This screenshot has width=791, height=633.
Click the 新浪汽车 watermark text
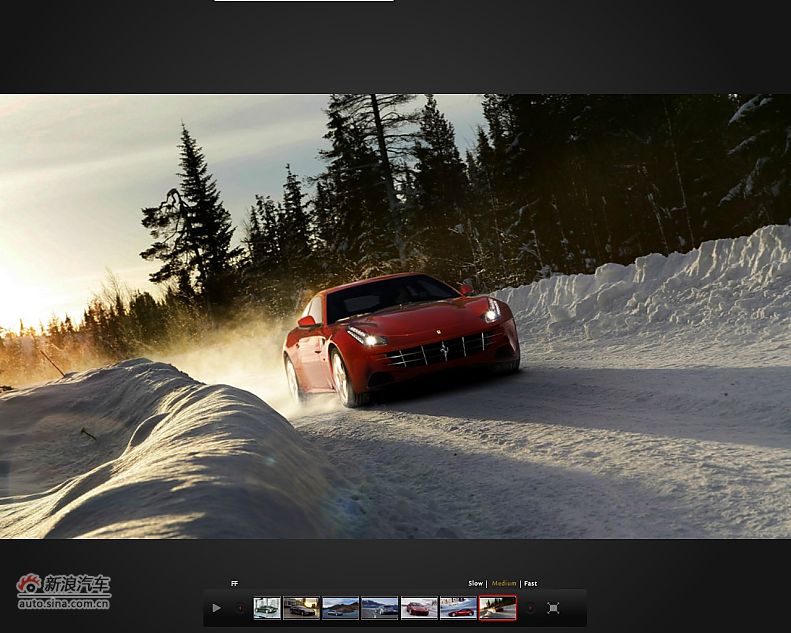[77, 585]
